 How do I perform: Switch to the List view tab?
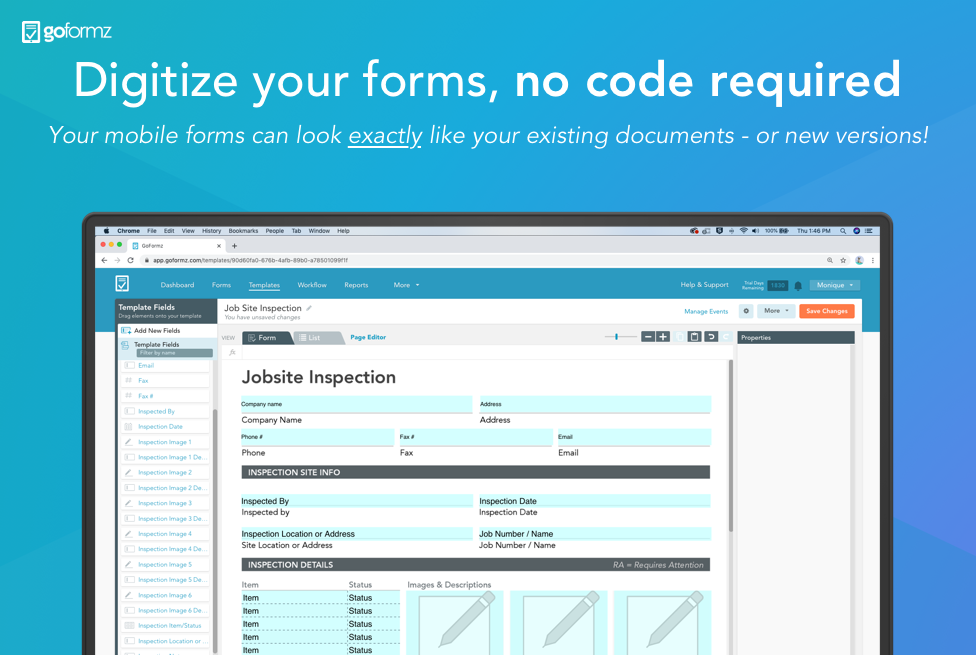pyautogui.click(x=317, y=337)
